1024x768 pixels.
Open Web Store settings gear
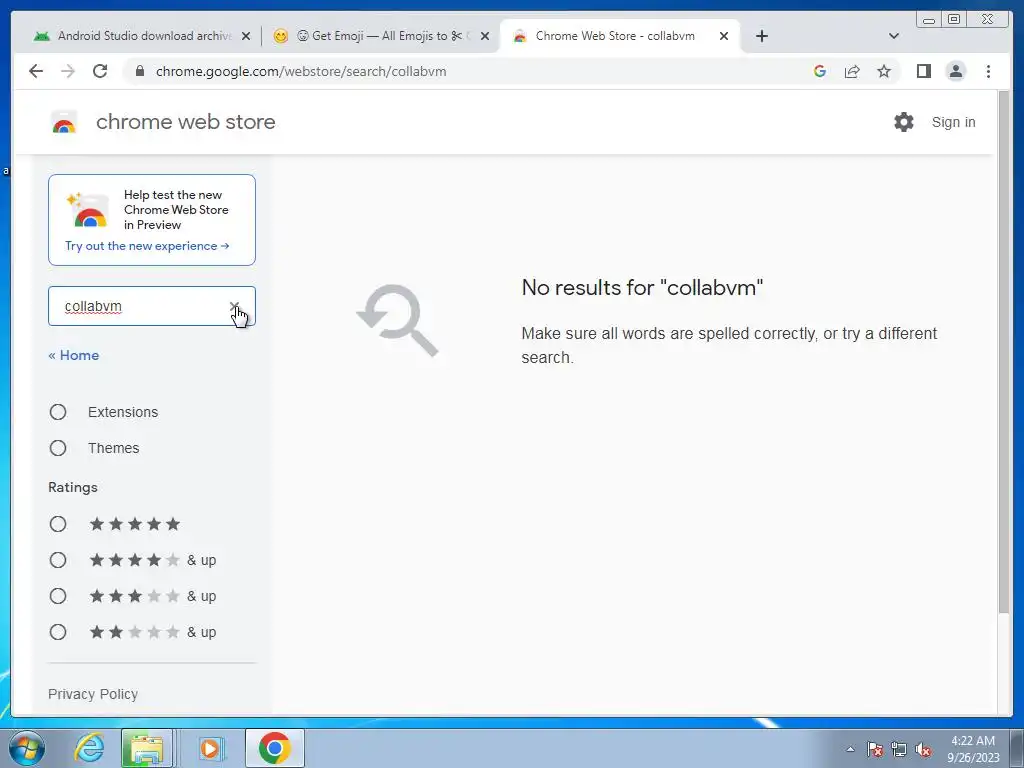904,122
